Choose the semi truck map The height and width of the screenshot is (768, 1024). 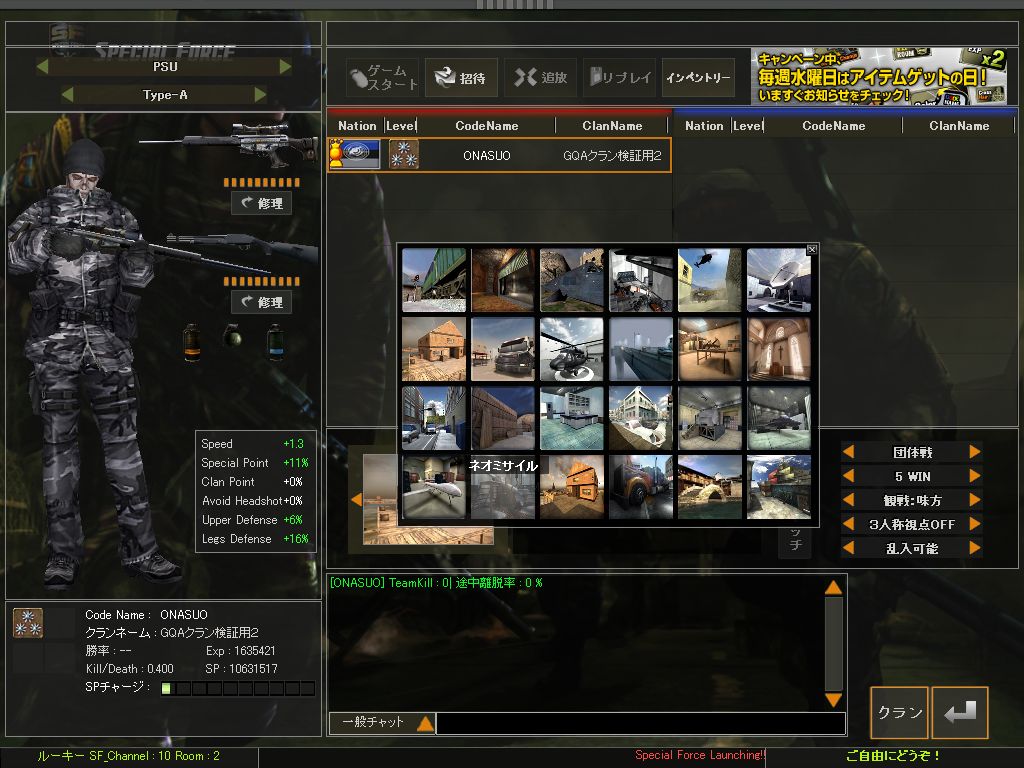click(x=641, y=487)
